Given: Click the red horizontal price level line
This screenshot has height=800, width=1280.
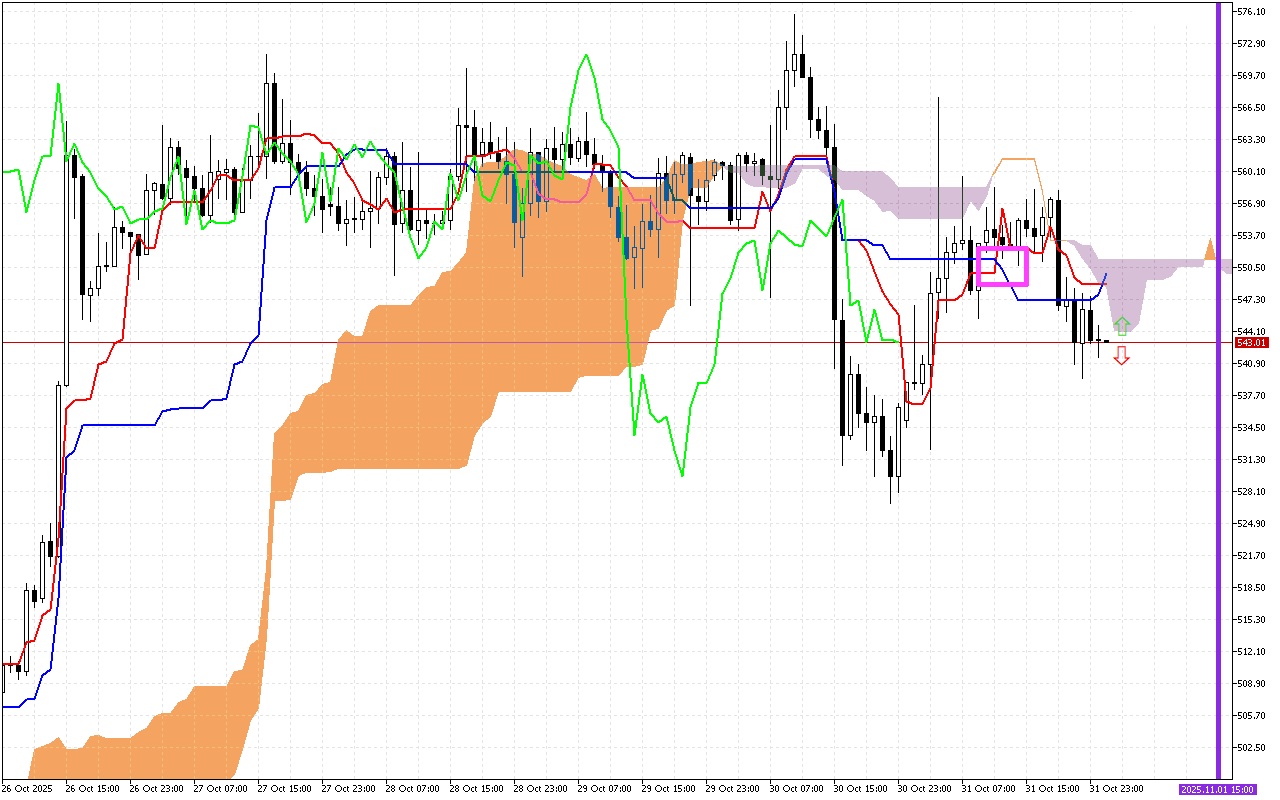Looking at the screenshot, I should pos(600,342).
